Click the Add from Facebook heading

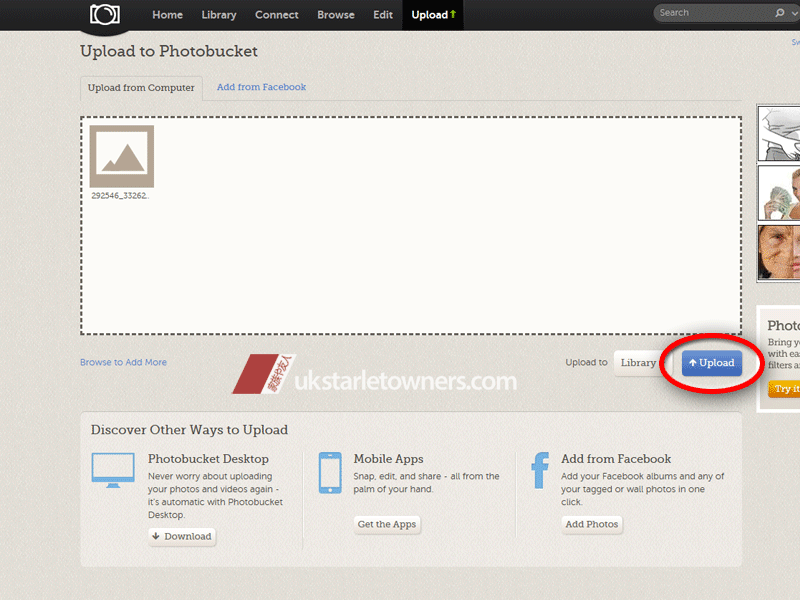(616, 459)
